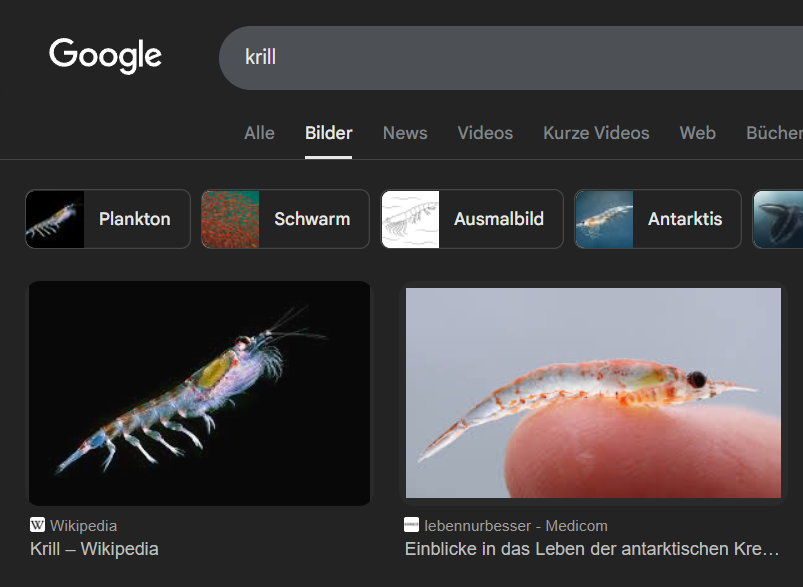803x587 pixels.
Task: Open the Kurze Videos tab
Action: [x=596, y=133]
